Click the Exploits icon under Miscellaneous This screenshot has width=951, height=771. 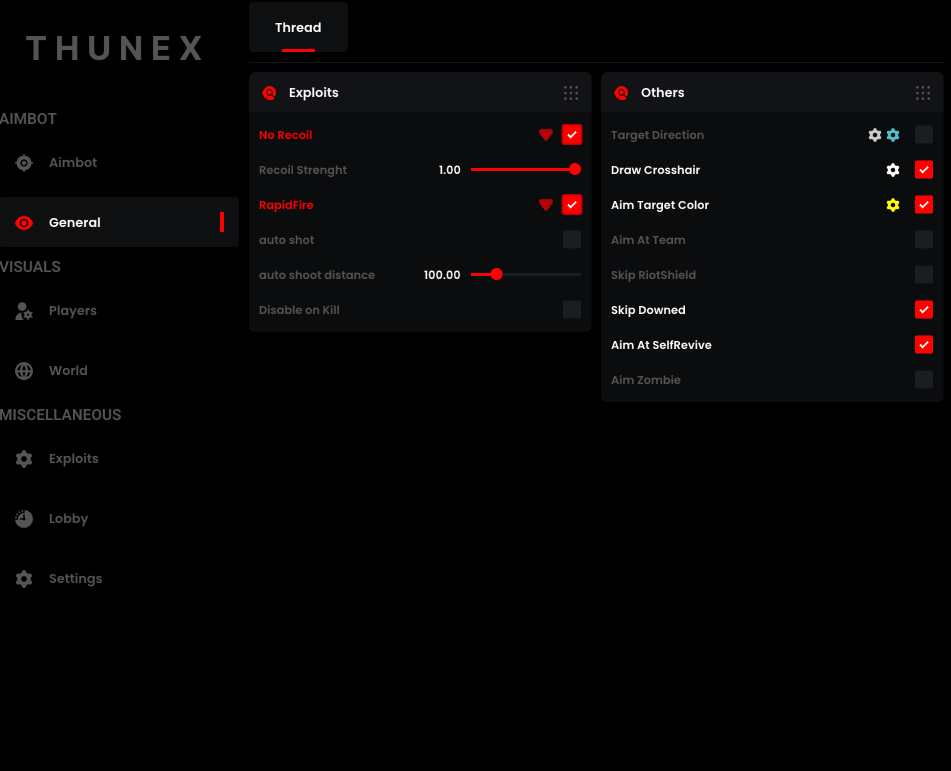(23, 458)
